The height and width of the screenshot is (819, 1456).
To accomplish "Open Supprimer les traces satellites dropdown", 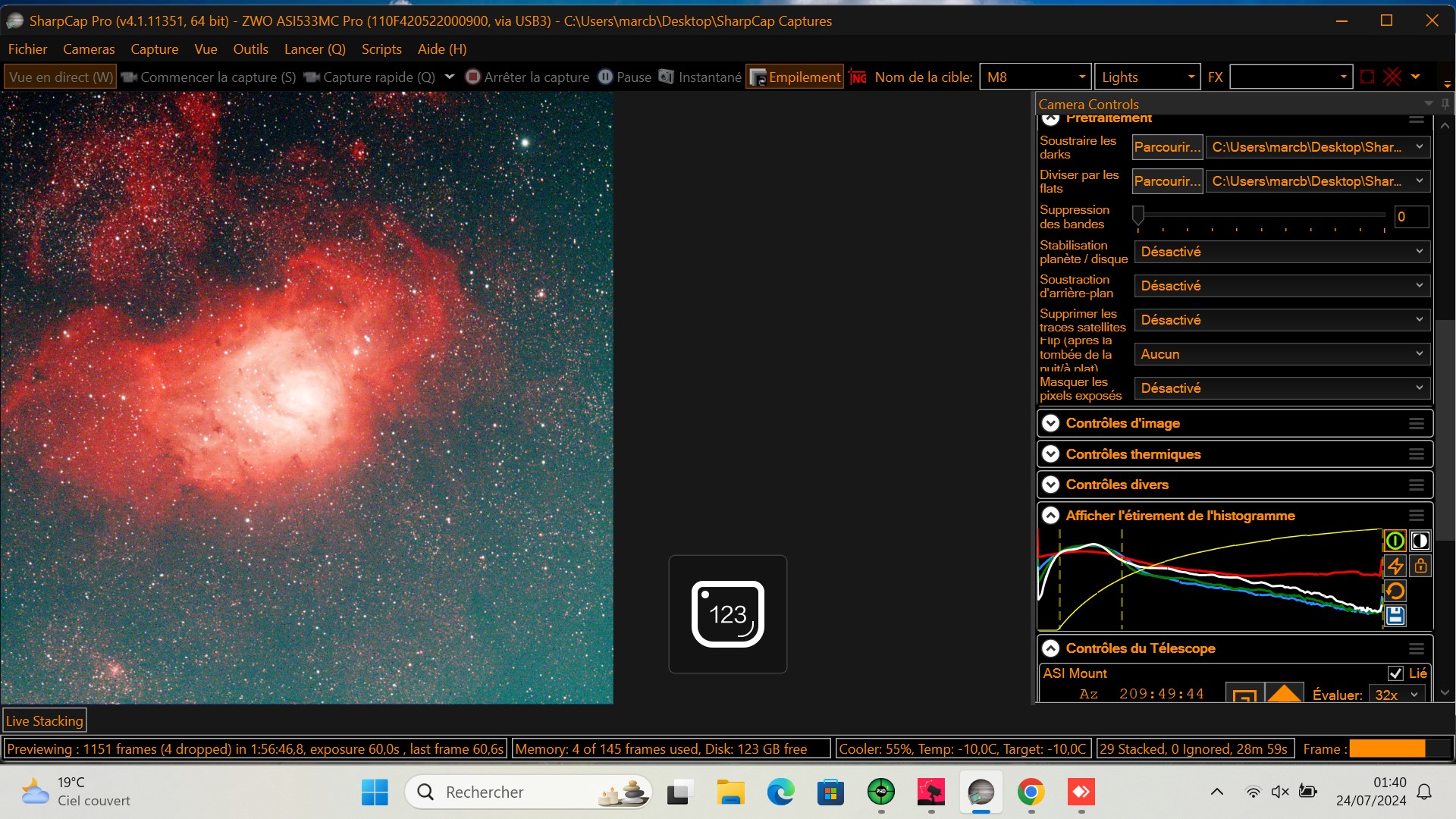I will [x=1282, y=320].
